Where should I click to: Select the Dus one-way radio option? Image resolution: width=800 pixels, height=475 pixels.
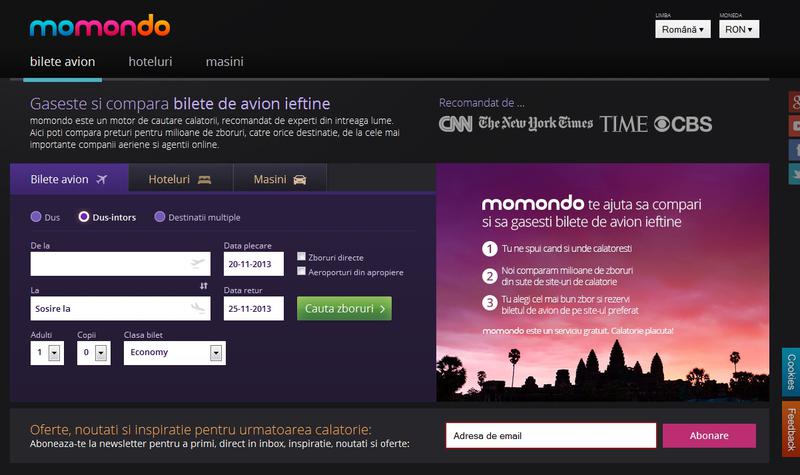coord(37,217)
